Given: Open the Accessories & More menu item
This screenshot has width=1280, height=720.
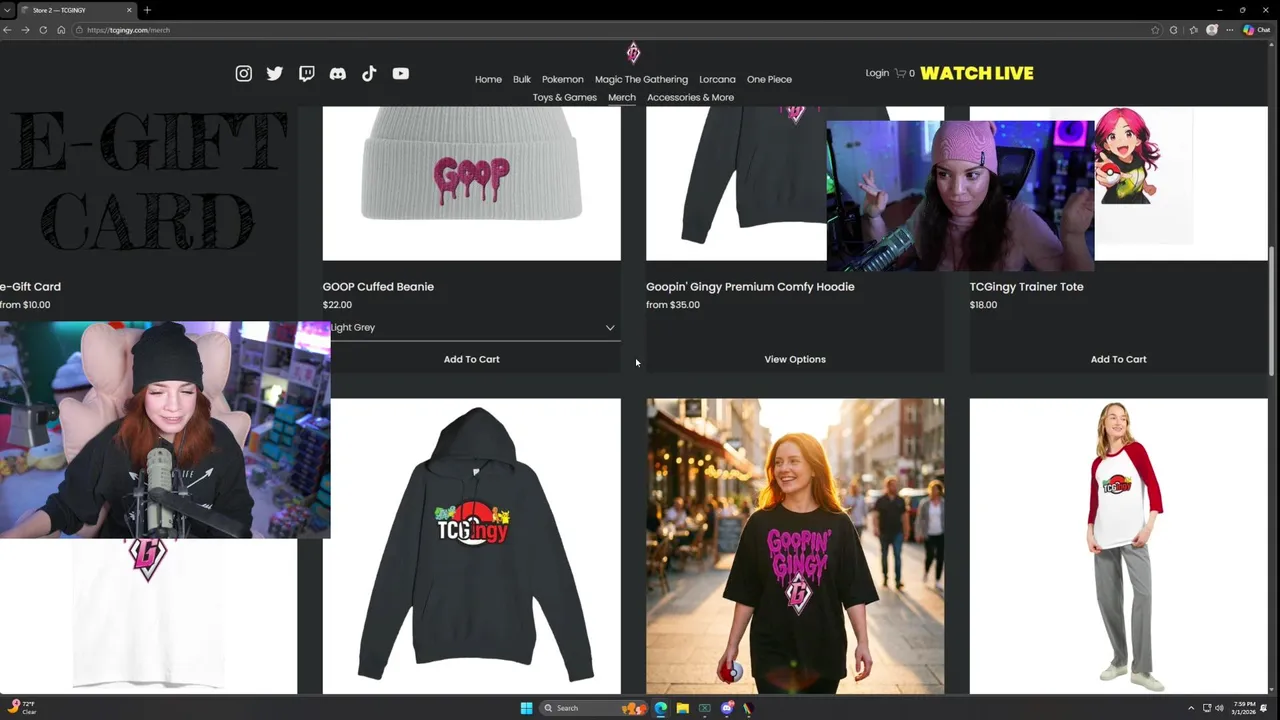Looking at the screenshot, I should (690, 97).
